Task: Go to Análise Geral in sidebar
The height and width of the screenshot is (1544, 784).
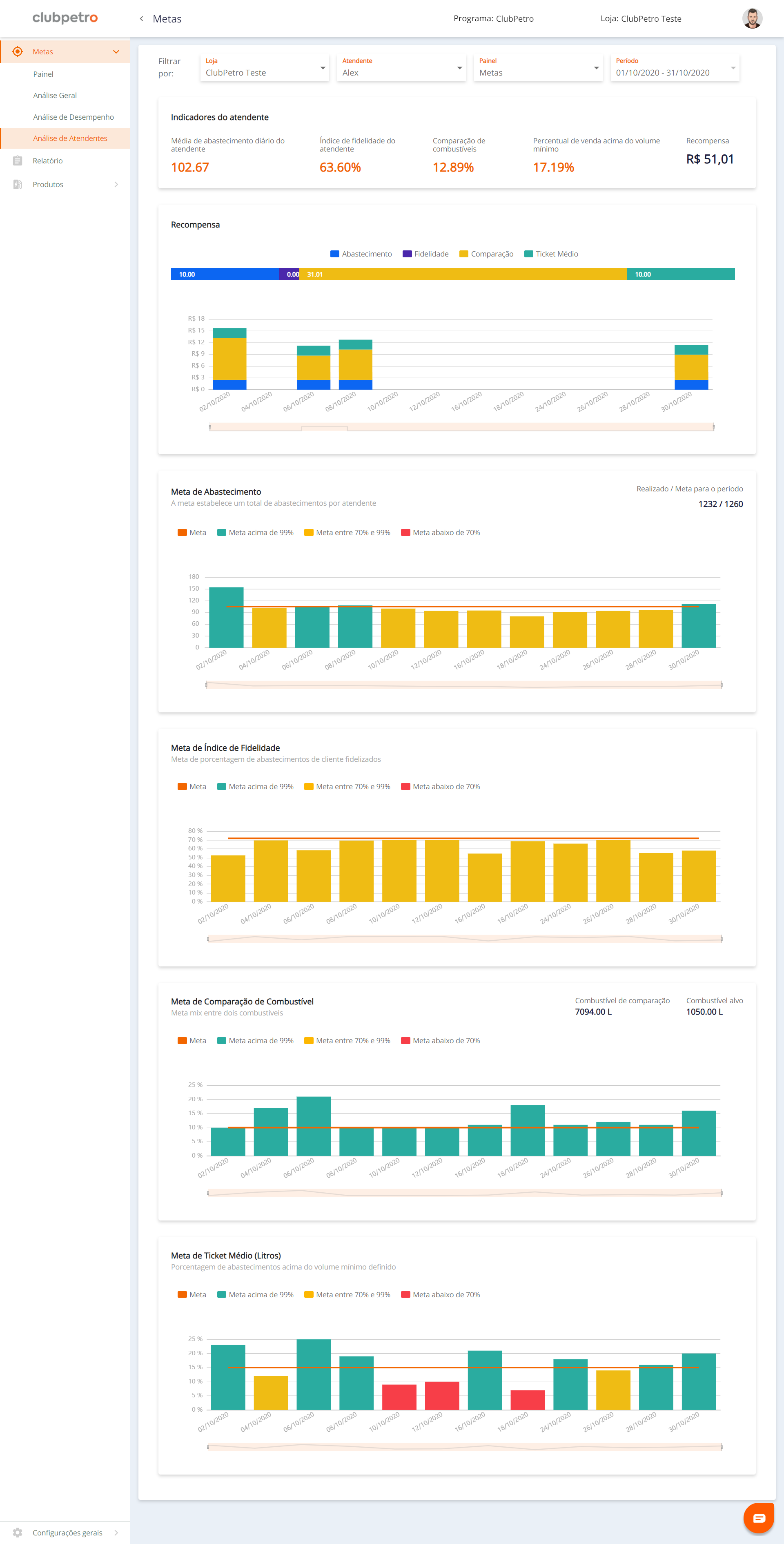Action: click(x=55, y=95)
